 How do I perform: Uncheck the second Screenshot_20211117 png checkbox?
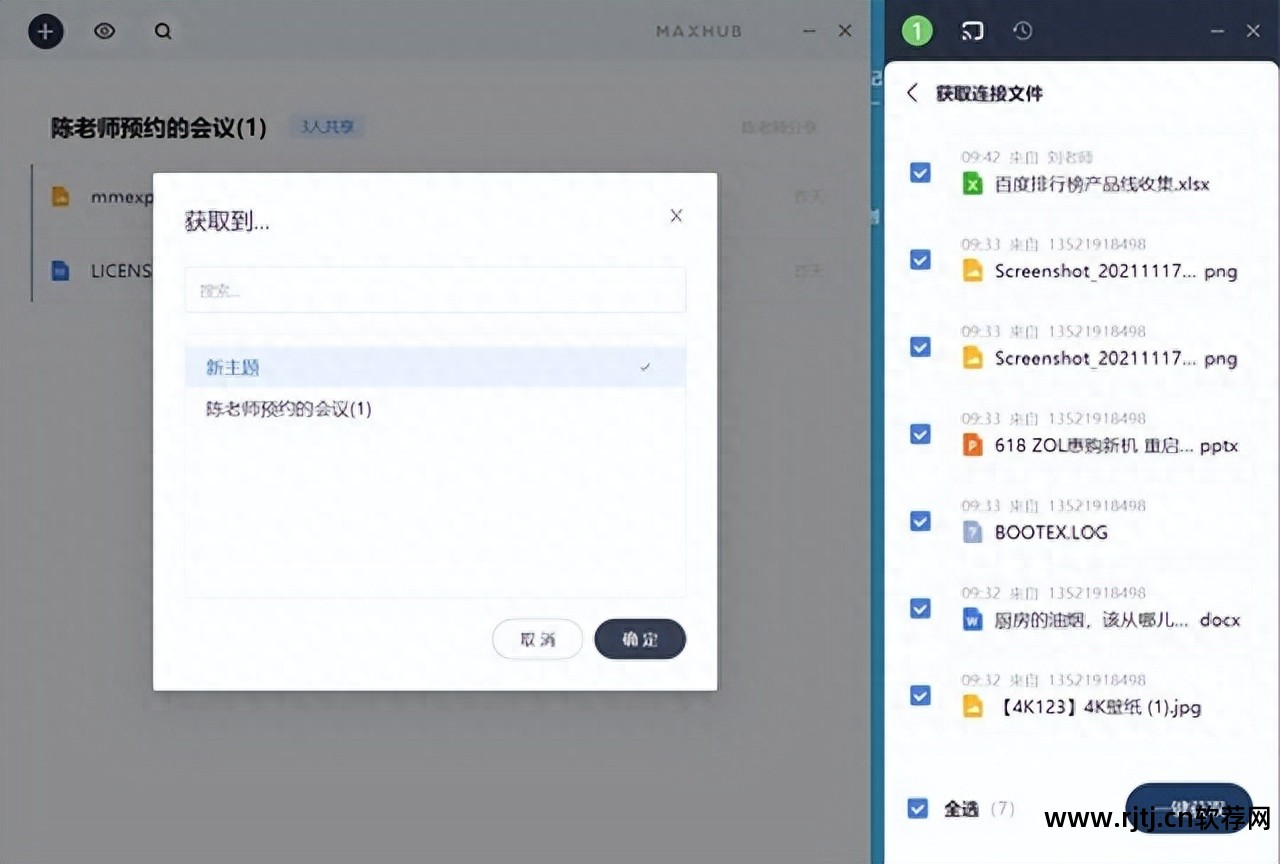(920, 347)
